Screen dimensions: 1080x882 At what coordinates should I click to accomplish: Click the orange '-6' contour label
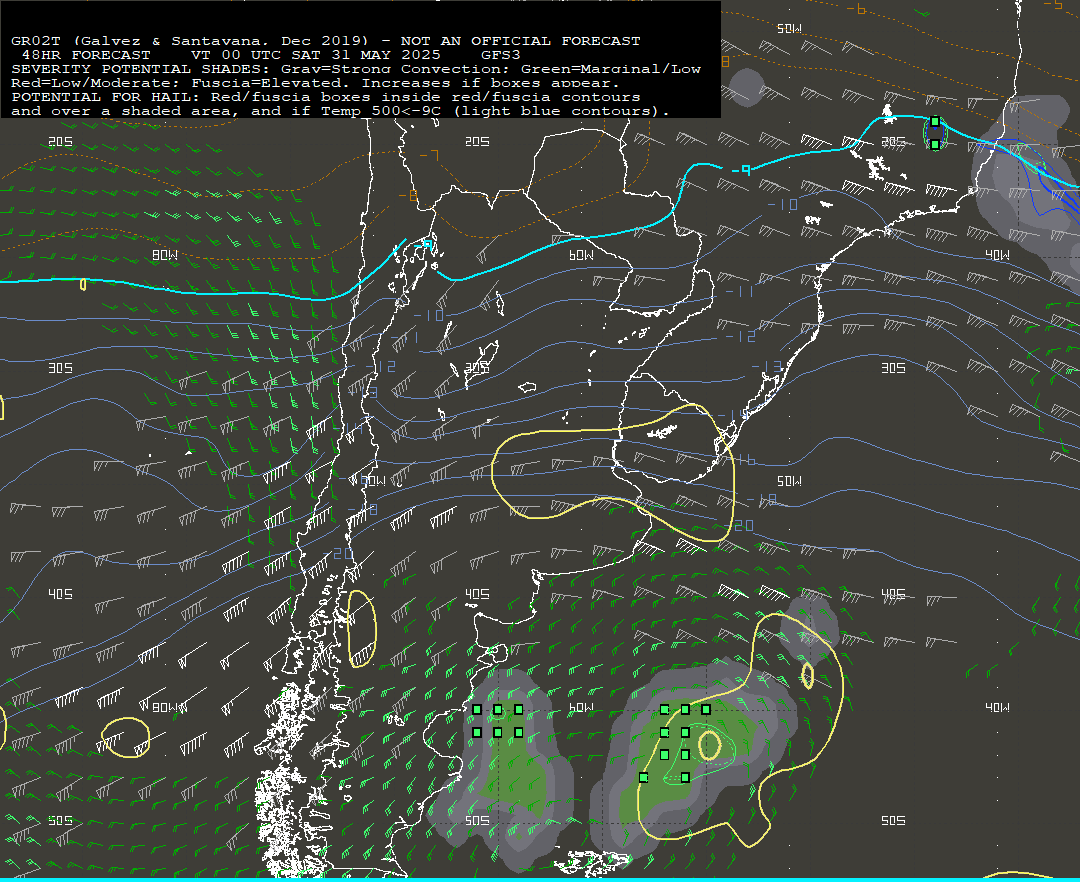(856, 9)
